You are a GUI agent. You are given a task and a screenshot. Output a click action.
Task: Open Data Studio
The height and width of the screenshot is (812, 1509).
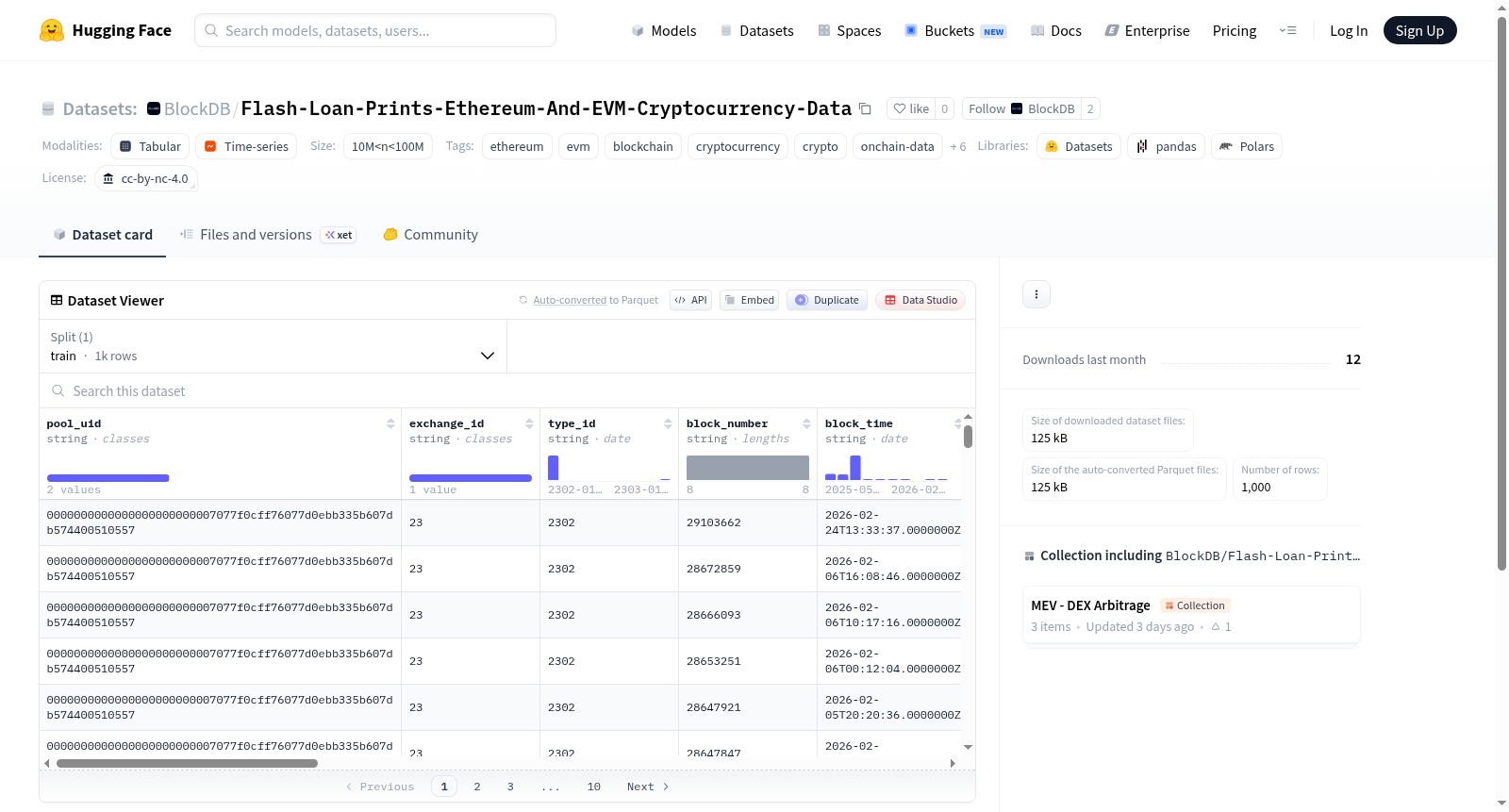click(920, 300)
